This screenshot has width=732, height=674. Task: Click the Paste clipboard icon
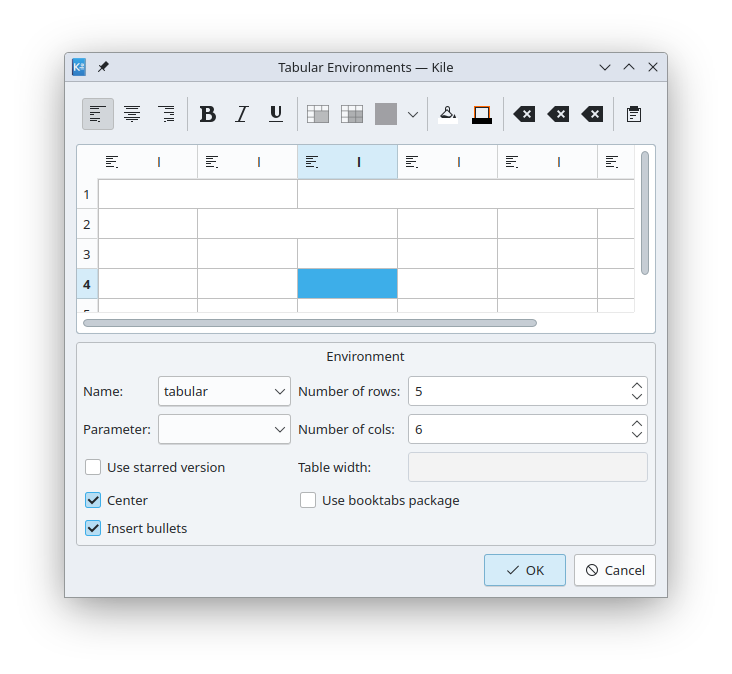click(x=634, y=114)
